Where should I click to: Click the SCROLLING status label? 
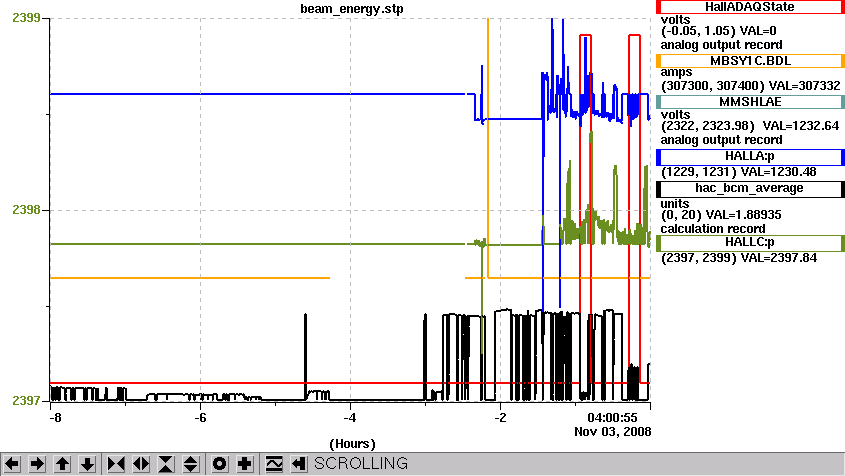coord(361,464)
